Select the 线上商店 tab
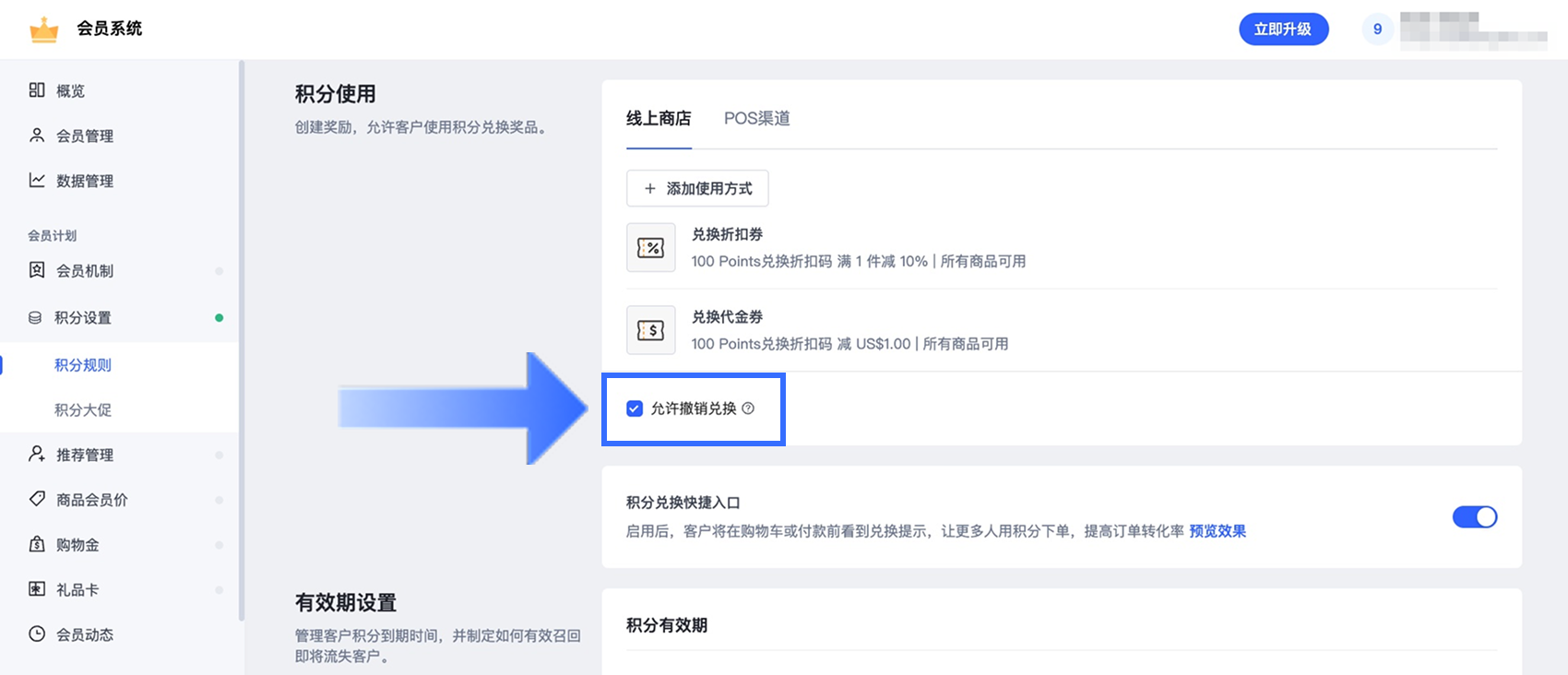Viewport: 1568px width, 675px height. 659,119
